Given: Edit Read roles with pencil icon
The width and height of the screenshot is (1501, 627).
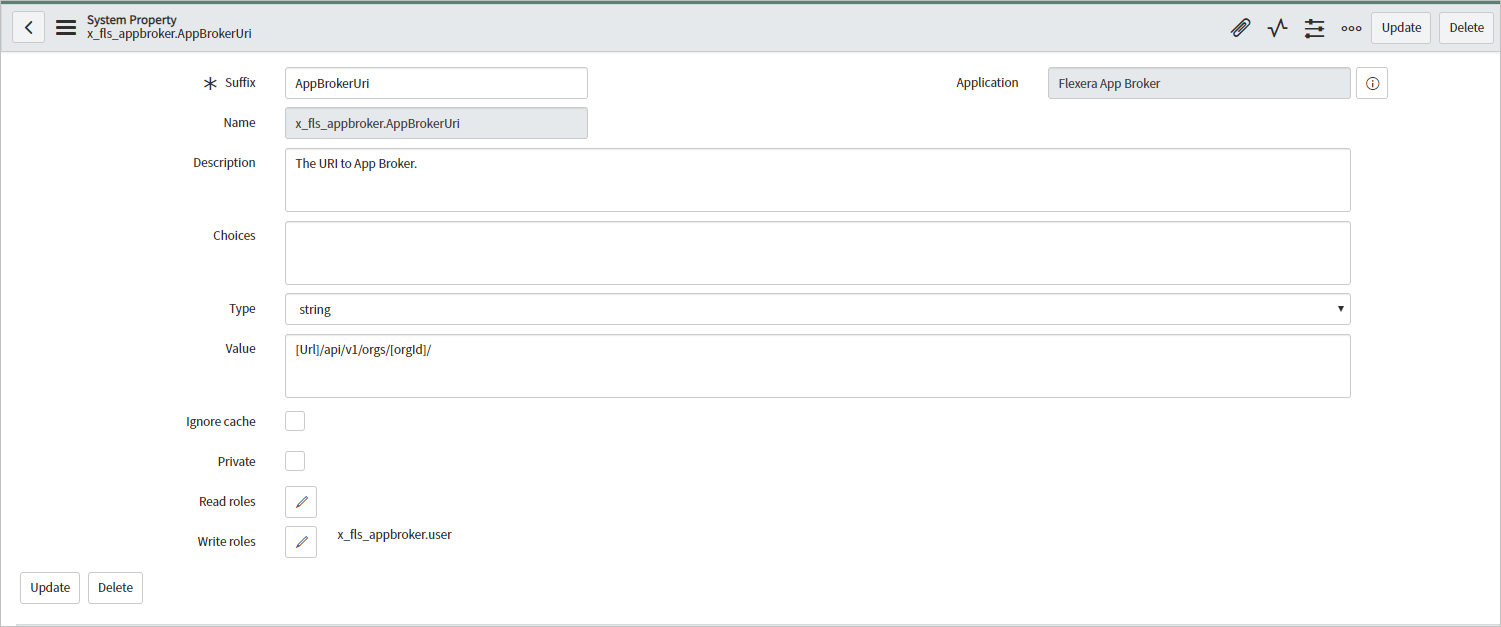Looking at the screenshot, I should click(x=301, y=502).
